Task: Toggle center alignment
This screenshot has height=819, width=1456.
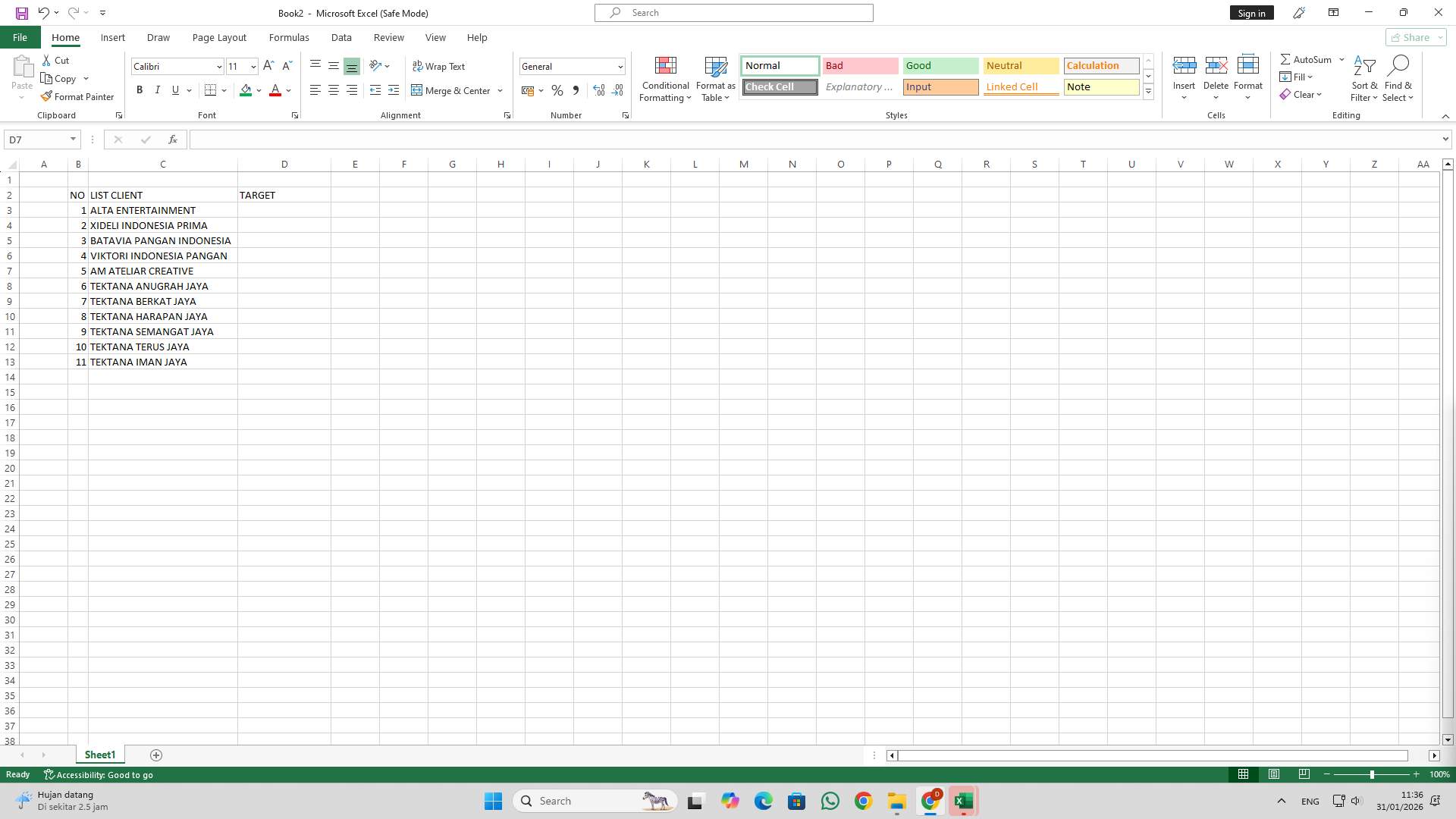Action: (x=334, y=90)
